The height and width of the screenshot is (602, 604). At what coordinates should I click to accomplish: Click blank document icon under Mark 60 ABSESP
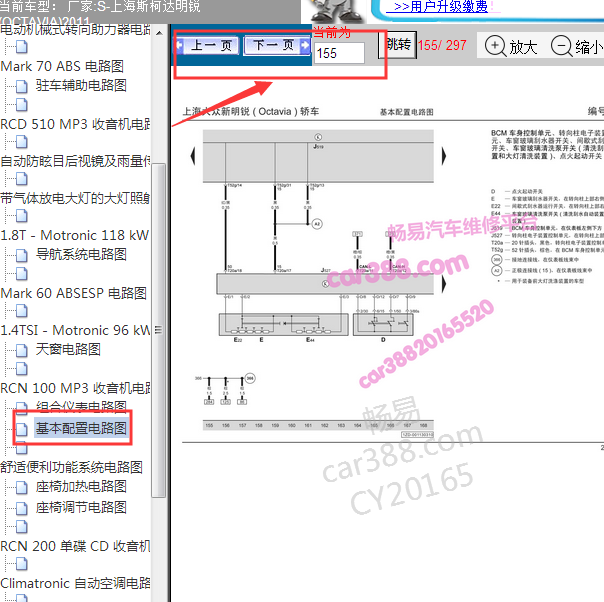[x=22, y=310]
